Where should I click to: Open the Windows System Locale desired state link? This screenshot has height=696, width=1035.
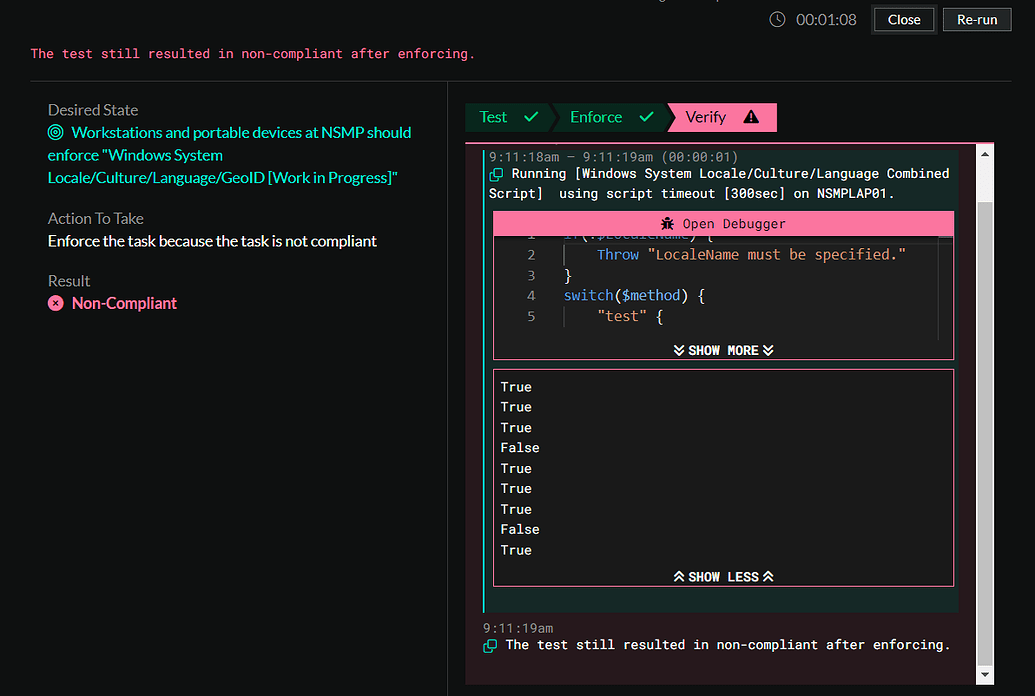point(229,155)
